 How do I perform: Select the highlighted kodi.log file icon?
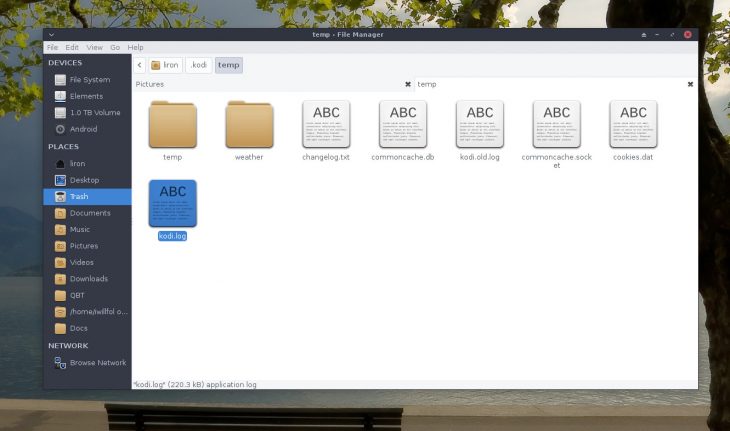(173, 203)
